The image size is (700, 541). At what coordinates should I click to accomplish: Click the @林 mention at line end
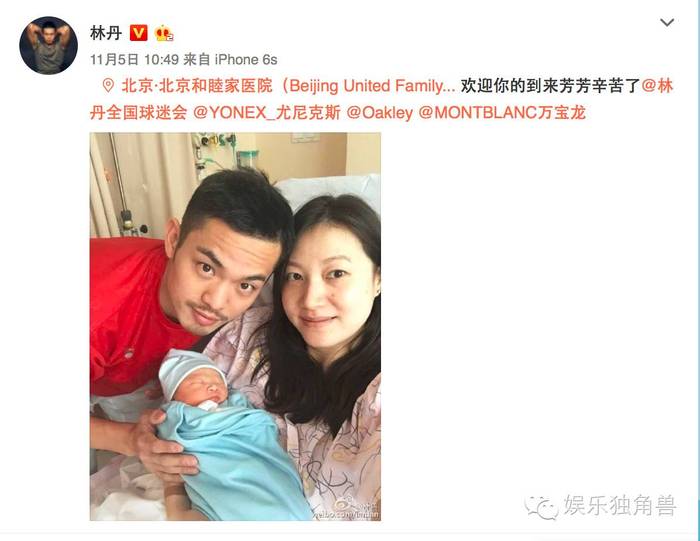(657, 86)
